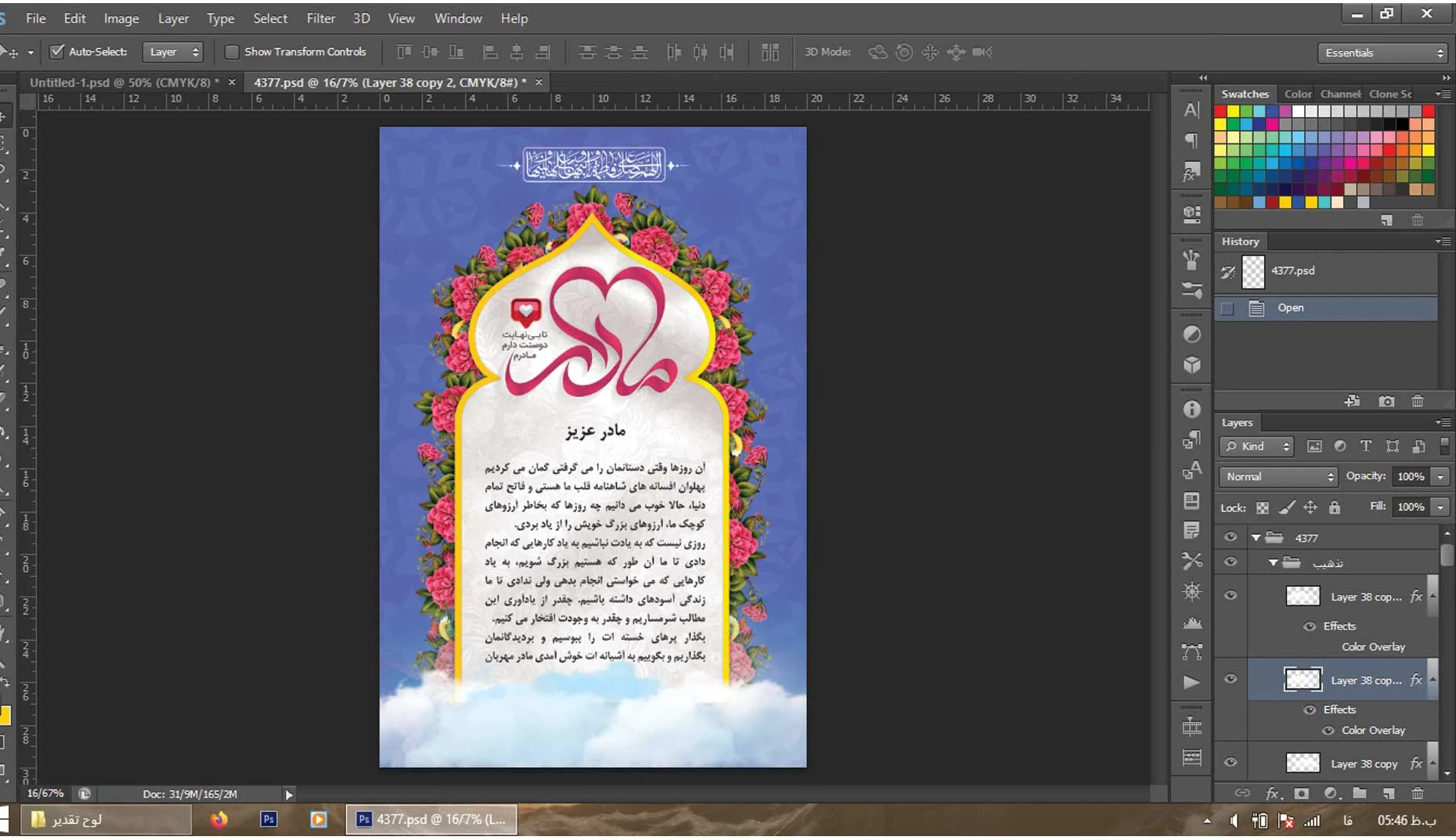Toggle the Auto-Select checkbox

(57, 52)
